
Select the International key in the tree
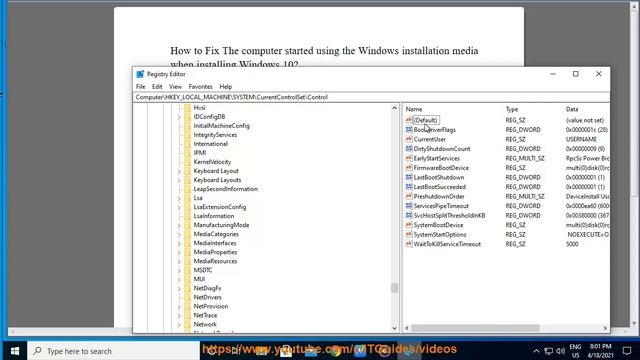[211, 144]
